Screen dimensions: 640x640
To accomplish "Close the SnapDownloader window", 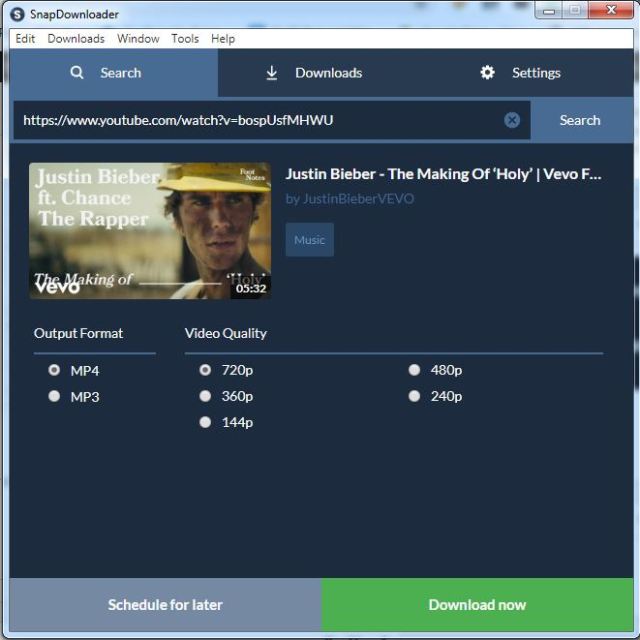I will click(611, 11).
